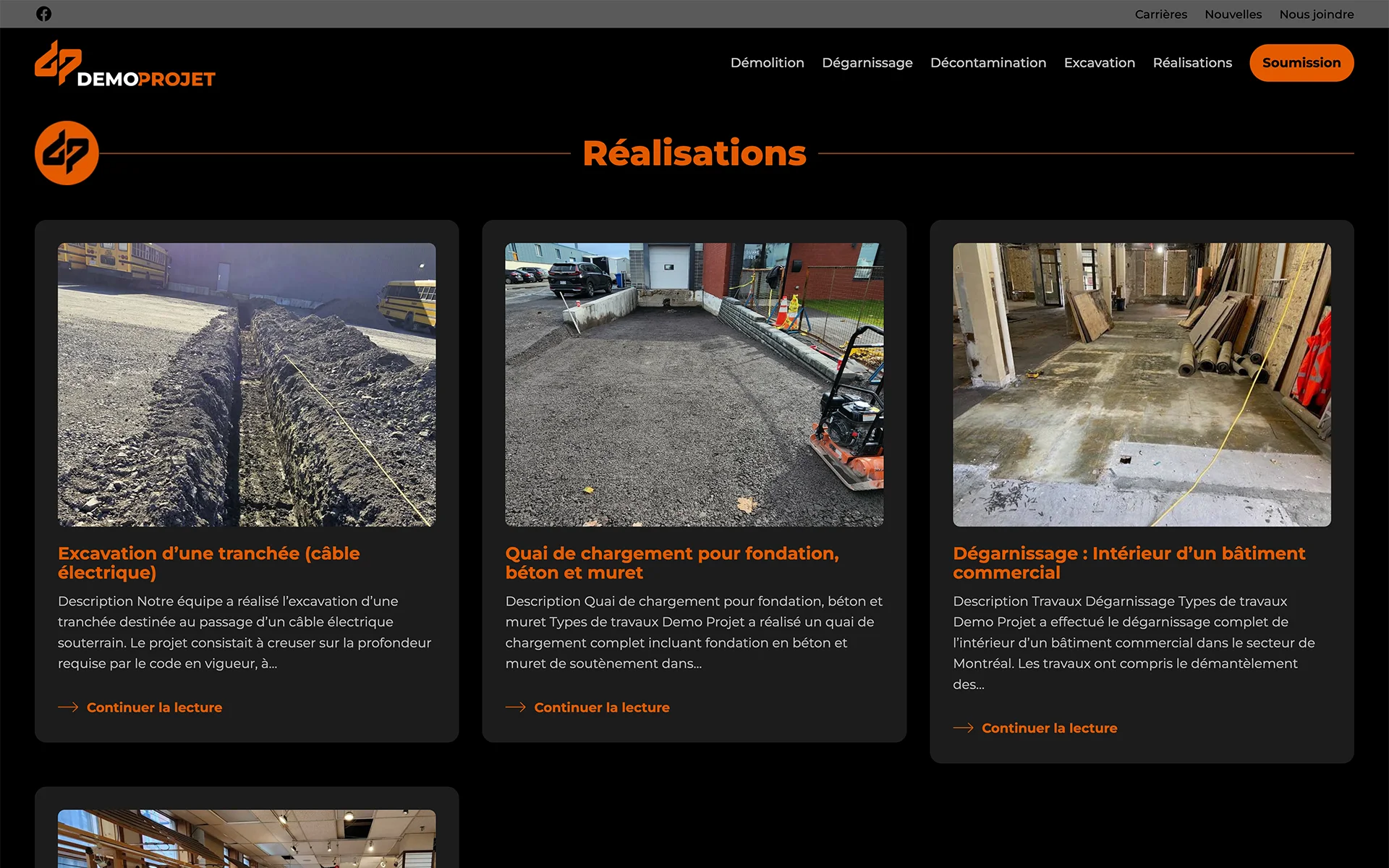The width and height of the screenshot is (1389, 868).
Task: Open the Carrières link
Action: click(1160, 14)
